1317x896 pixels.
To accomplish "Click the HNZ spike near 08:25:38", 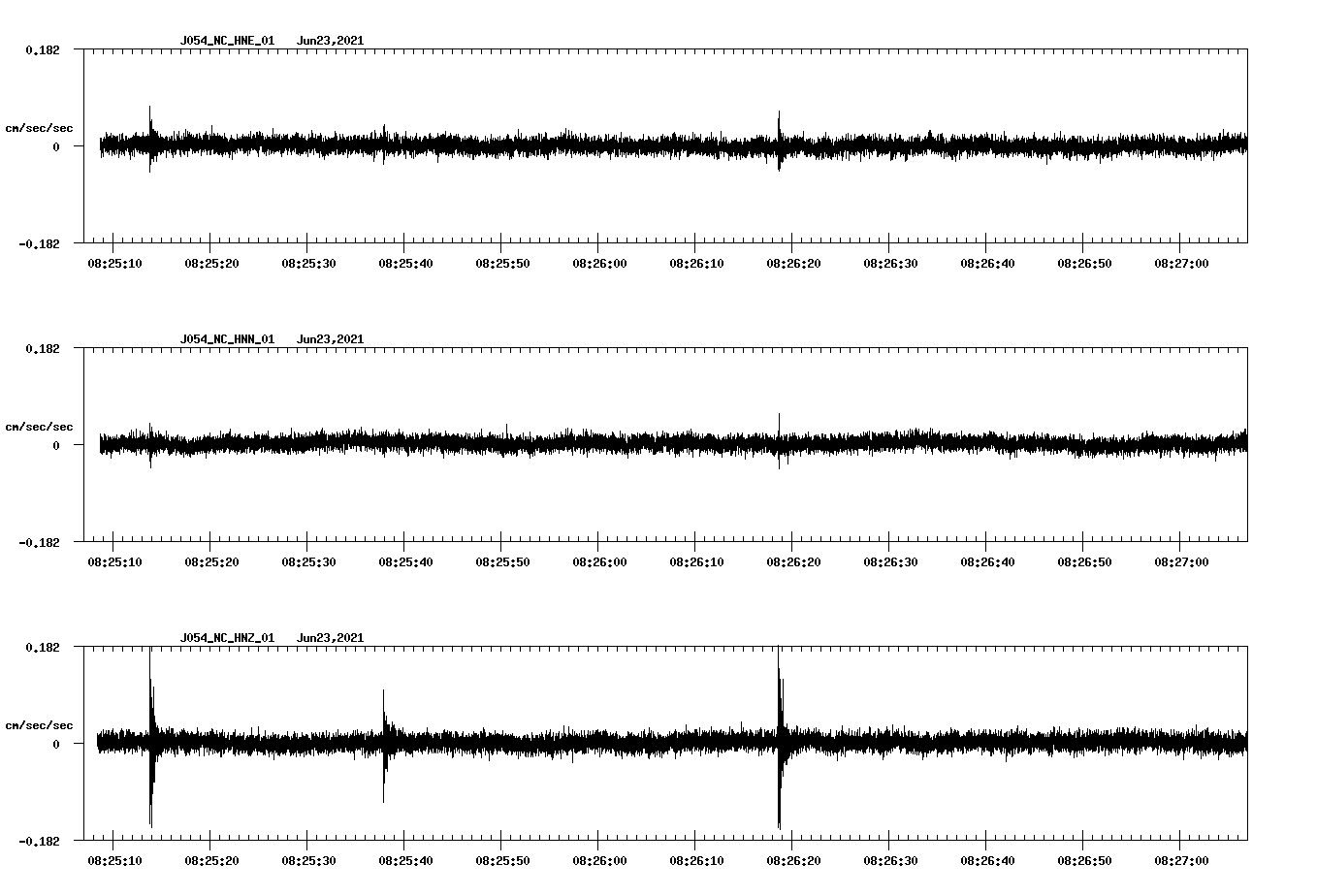I will (x=385, y=745).
